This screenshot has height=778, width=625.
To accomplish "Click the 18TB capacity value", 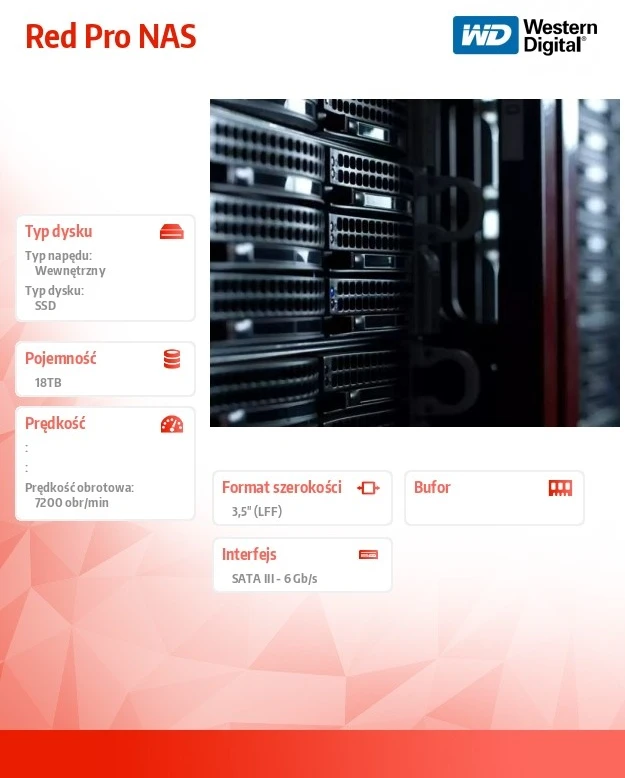I will [x=48, y=383].
